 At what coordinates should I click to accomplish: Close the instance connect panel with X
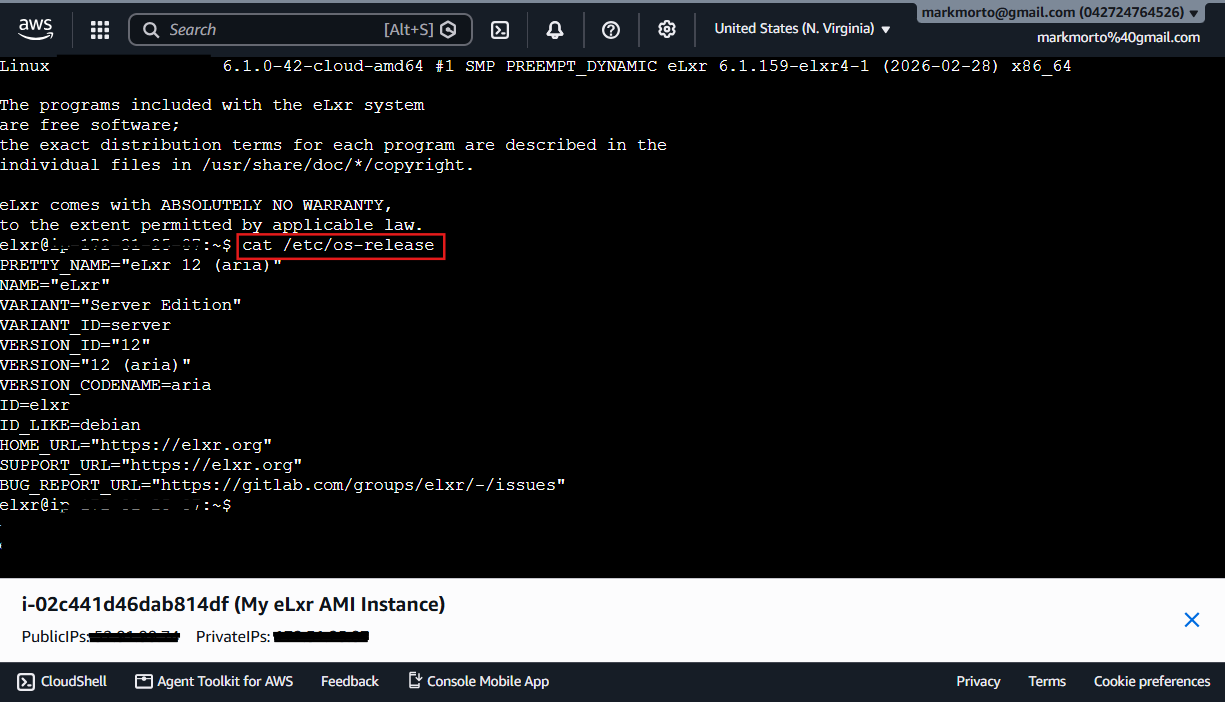[x=1192, y=620]
